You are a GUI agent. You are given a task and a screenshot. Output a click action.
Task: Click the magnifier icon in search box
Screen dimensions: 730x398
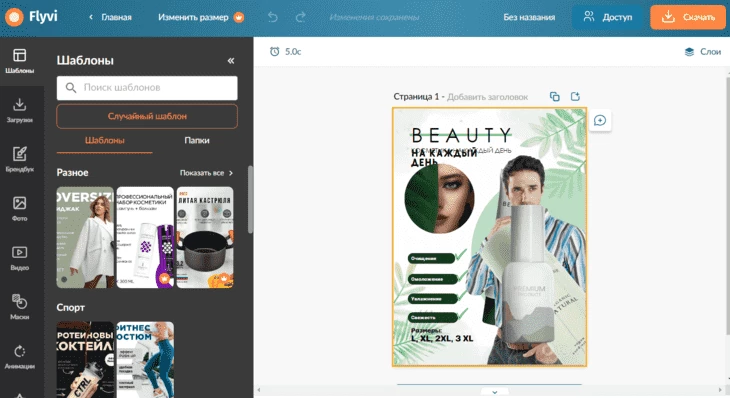[x=71, y=88]
